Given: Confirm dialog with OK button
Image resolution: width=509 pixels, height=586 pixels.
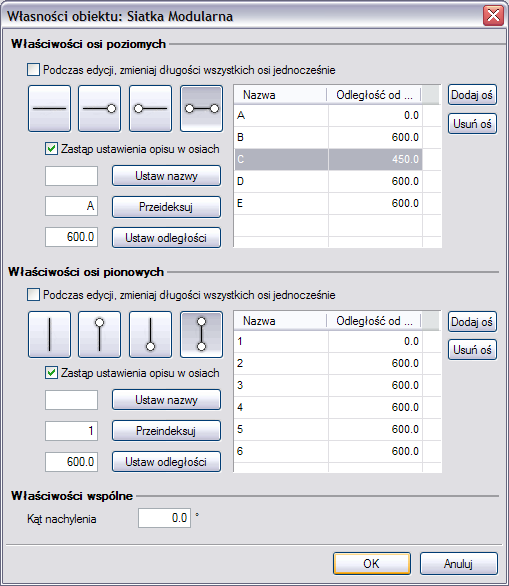Looking at the screenshot, I should click(x=371, y=564).
